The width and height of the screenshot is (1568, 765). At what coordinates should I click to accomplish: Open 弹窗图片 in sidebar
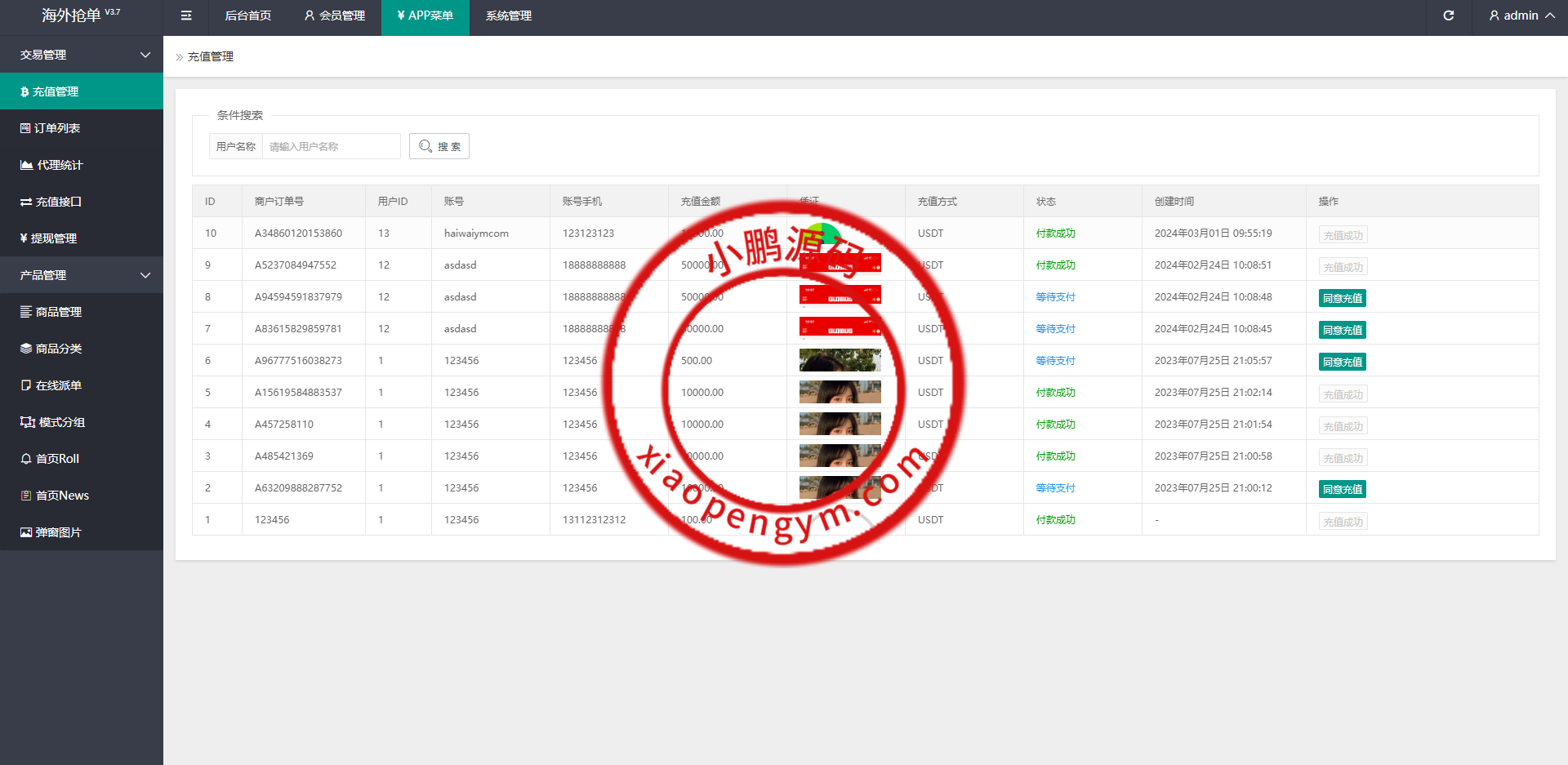pos(58,532)
